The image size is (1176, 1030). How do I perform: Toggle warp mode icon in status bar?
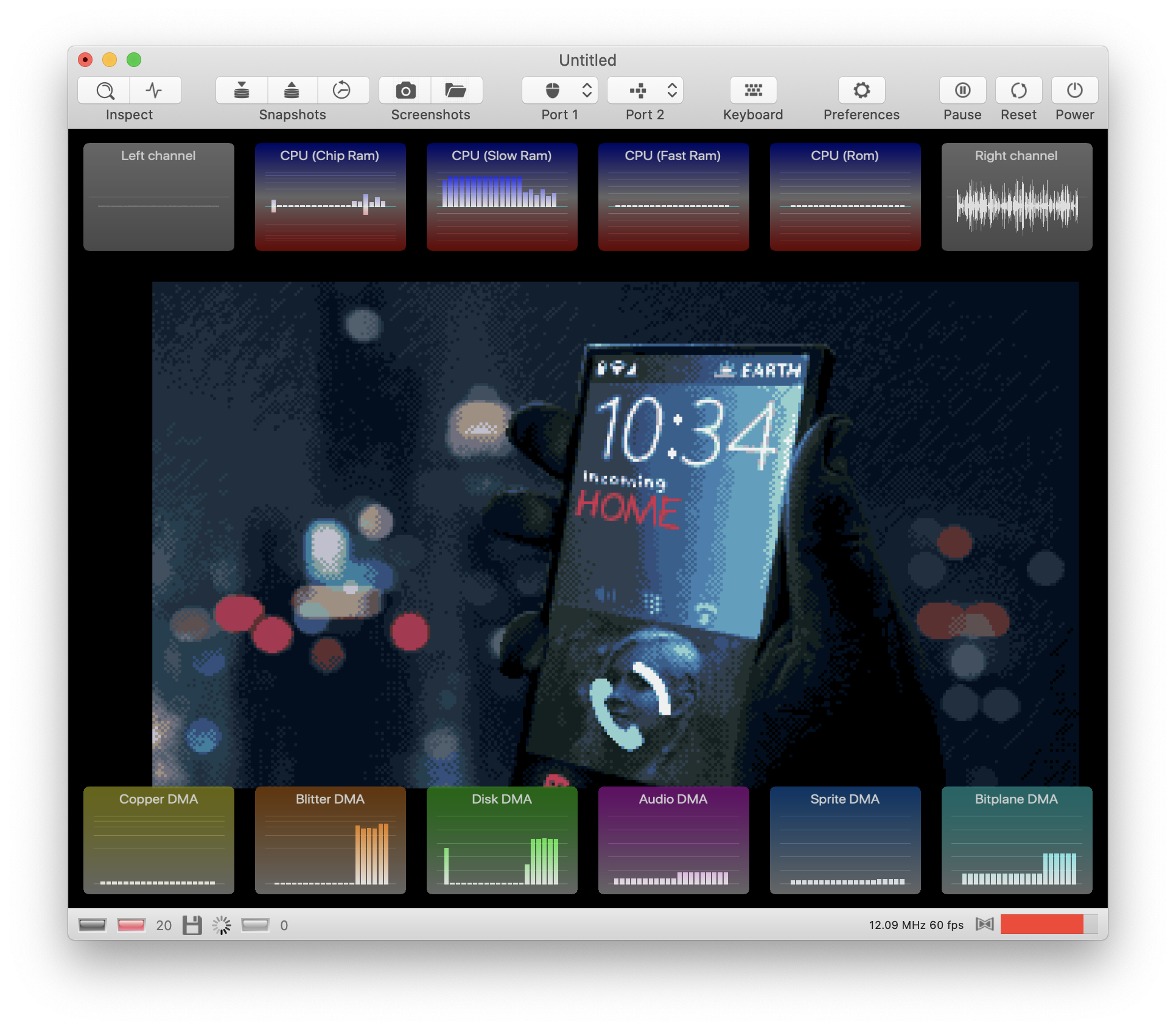click(984, 924)
